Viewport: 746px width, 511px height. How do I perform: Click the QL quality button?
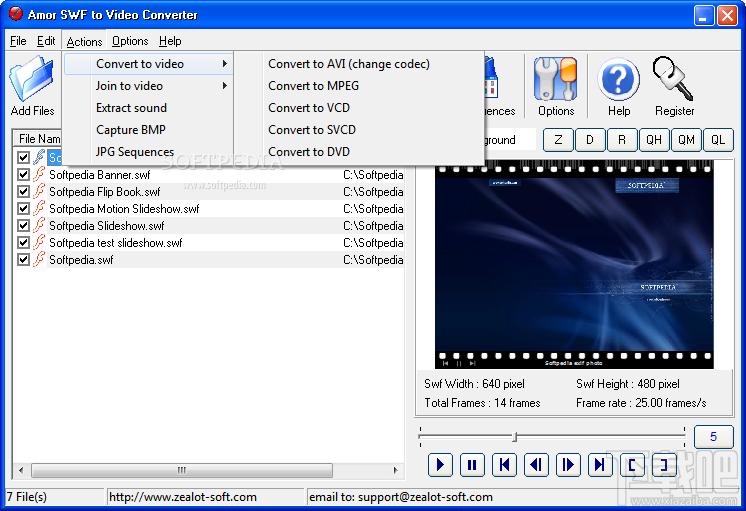coord(718,140)
